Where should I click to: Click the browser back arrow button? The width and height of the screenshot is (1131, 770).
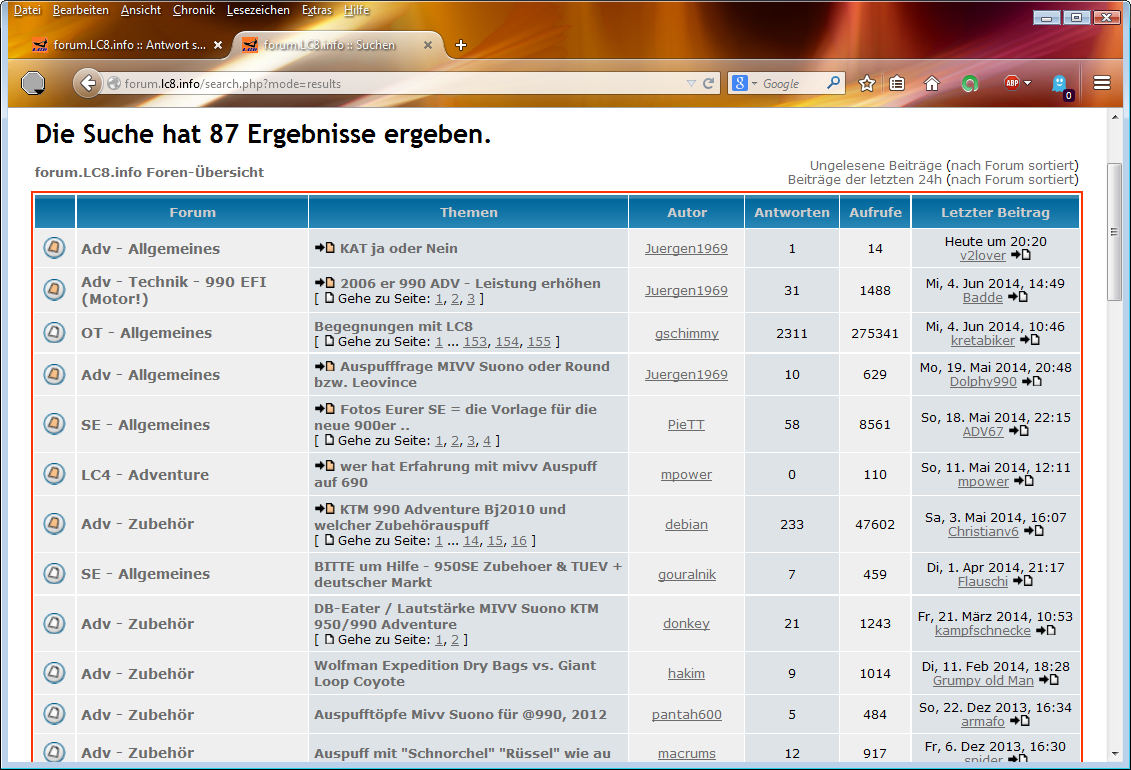point(88,84)
